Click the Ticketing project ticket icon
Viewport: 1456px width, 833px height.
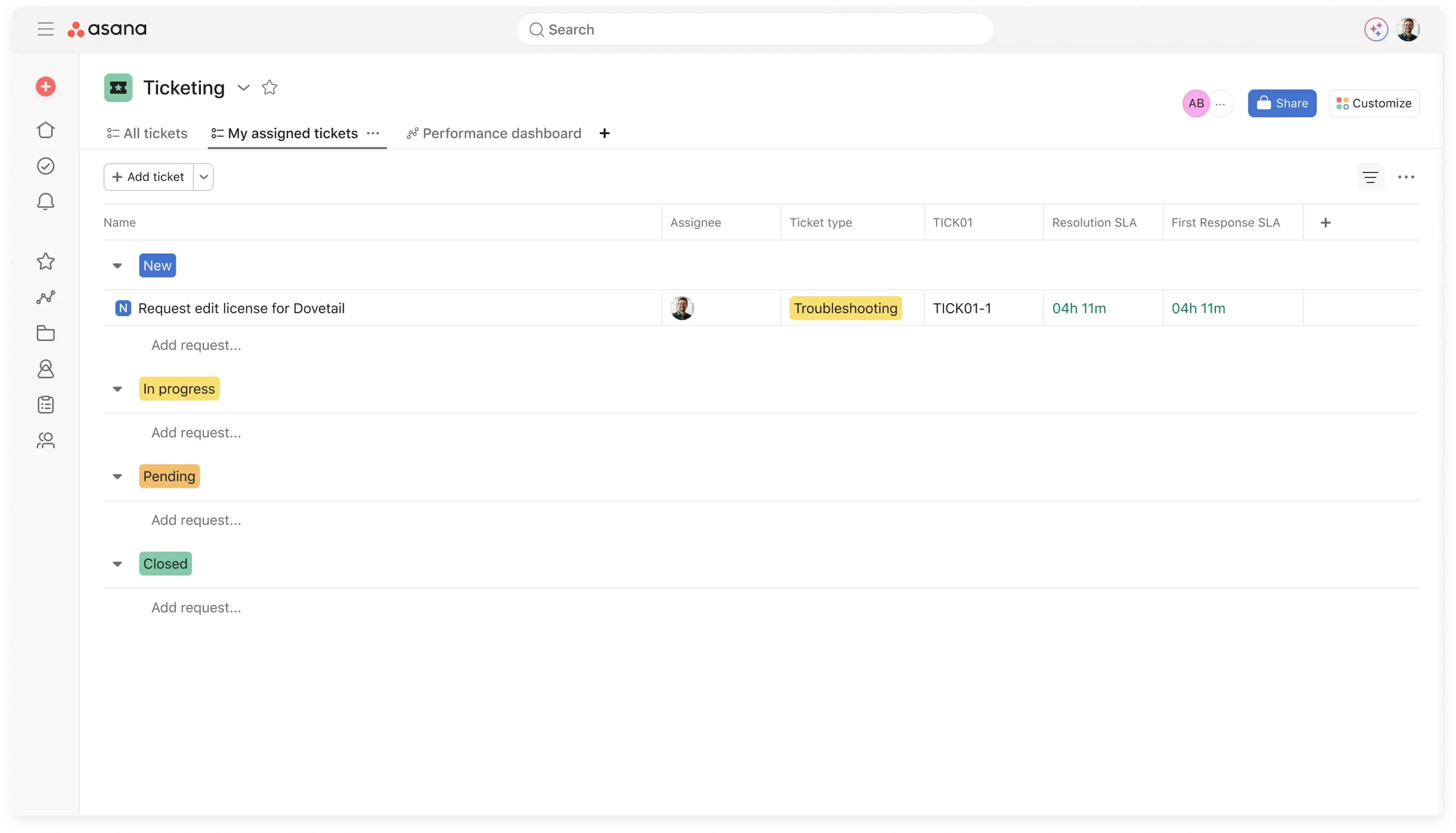pos(118,88)
